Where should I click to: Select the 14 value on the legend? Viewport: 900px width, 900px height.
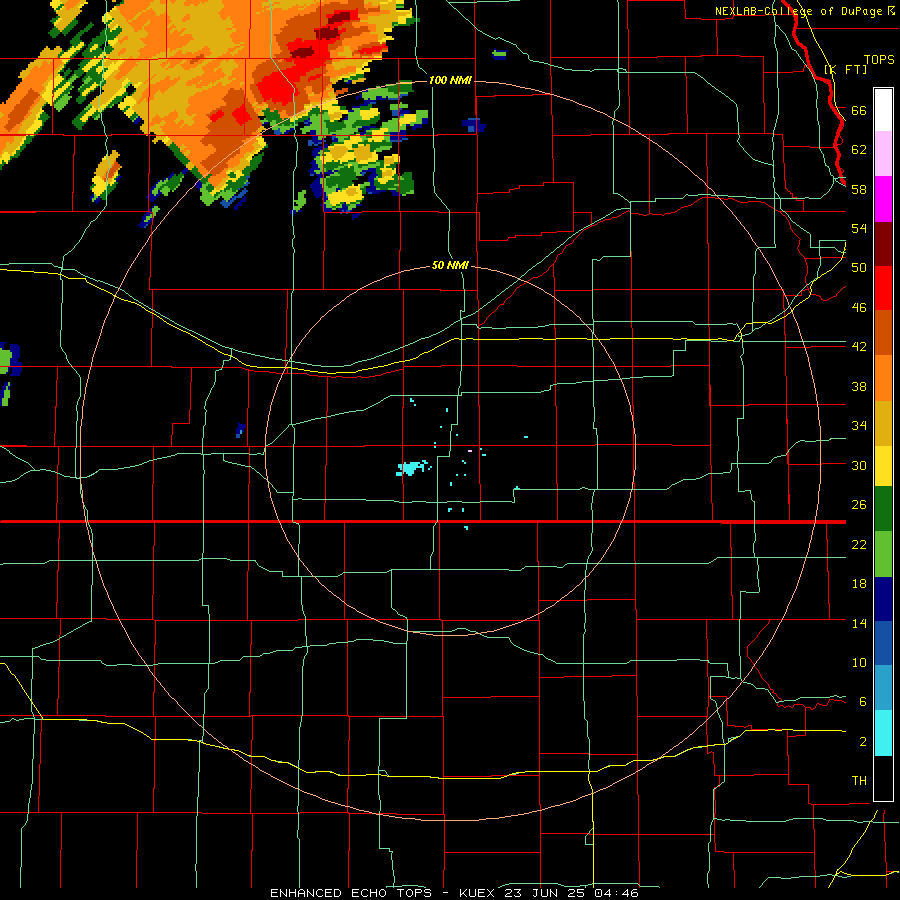[859, 623]
